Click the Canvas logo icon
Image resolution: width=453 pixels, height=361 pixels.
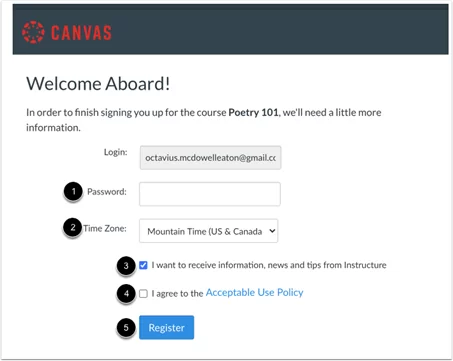(x=33, y=32)
